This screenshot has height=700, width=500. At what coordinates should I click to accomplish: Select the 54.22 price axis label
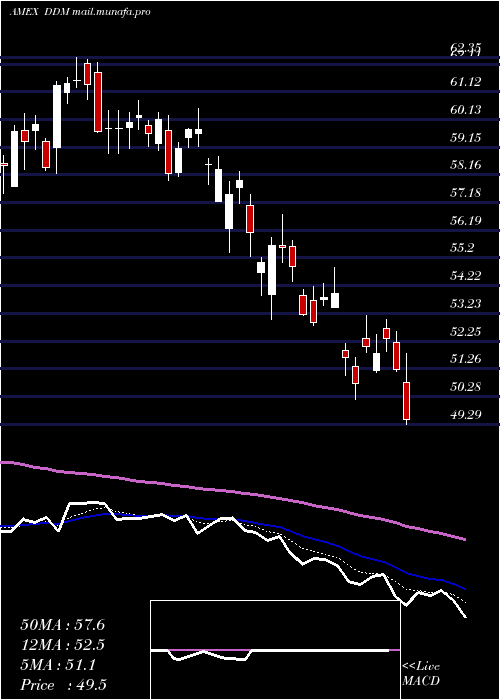click(466, 276)
